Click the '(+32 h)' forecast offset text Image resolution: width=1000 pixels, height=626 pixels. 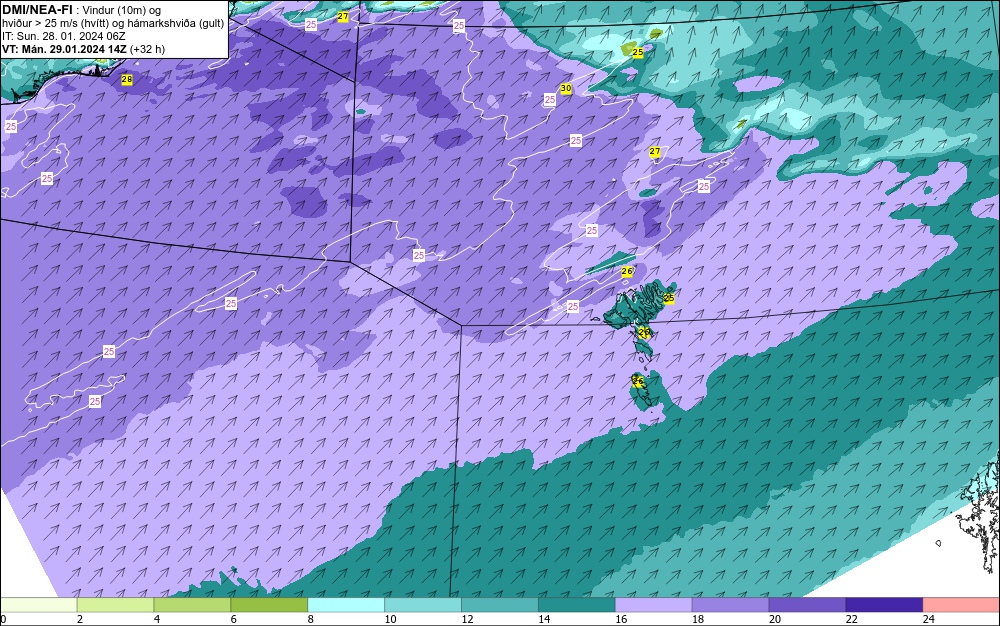pos(147,49)
